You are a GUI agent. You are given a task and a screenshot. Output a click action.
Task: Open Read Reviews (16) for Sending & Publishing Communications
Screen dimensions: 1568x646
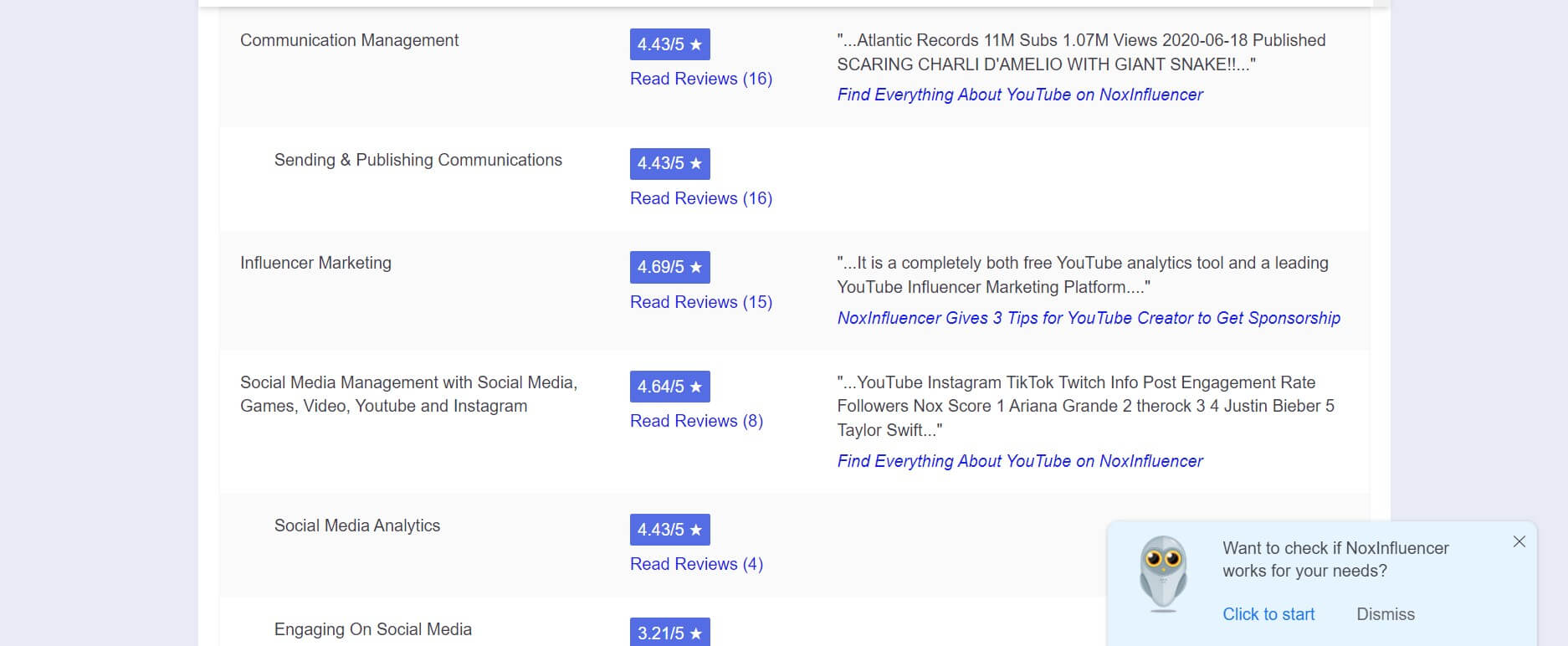tap(701, 198)
